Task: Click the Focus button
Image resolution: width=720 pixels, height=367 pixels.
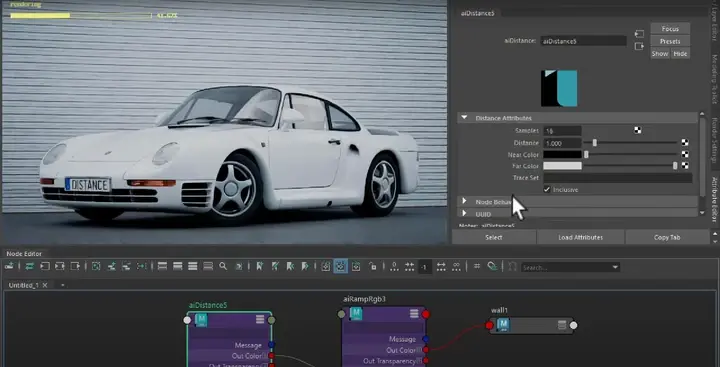Action: click(x=670, y=28)
